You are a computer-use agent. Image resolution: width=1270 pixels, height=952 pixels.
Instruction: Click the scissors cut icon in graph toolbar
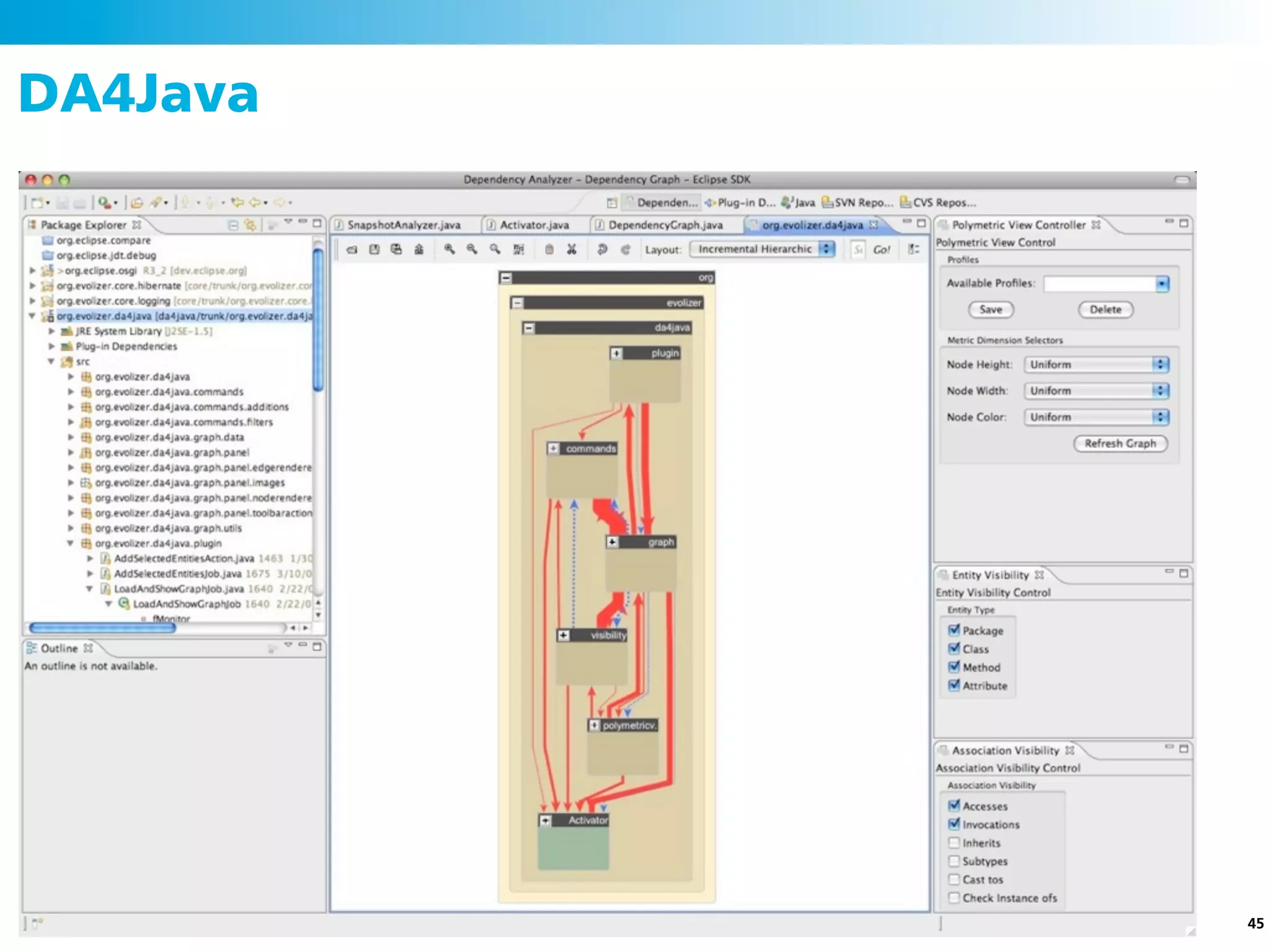[572, 249]
